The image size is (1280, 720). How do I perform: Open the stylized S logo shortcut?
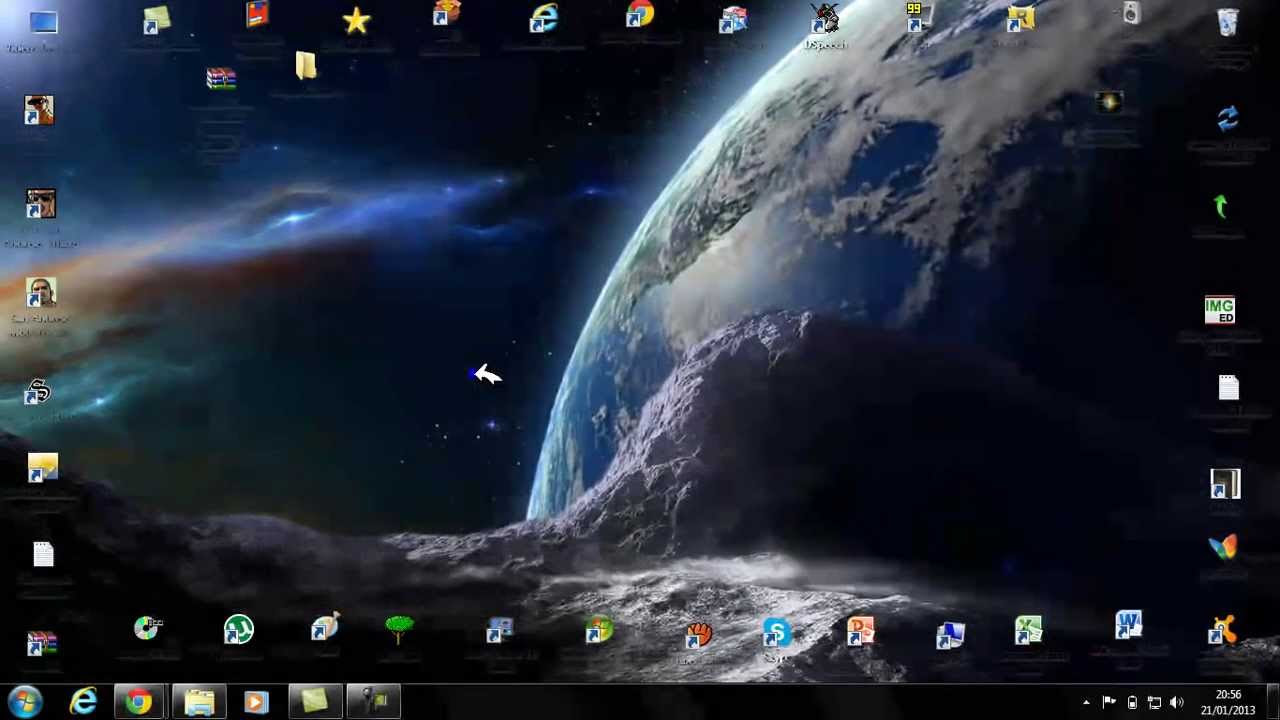point(37,392)
